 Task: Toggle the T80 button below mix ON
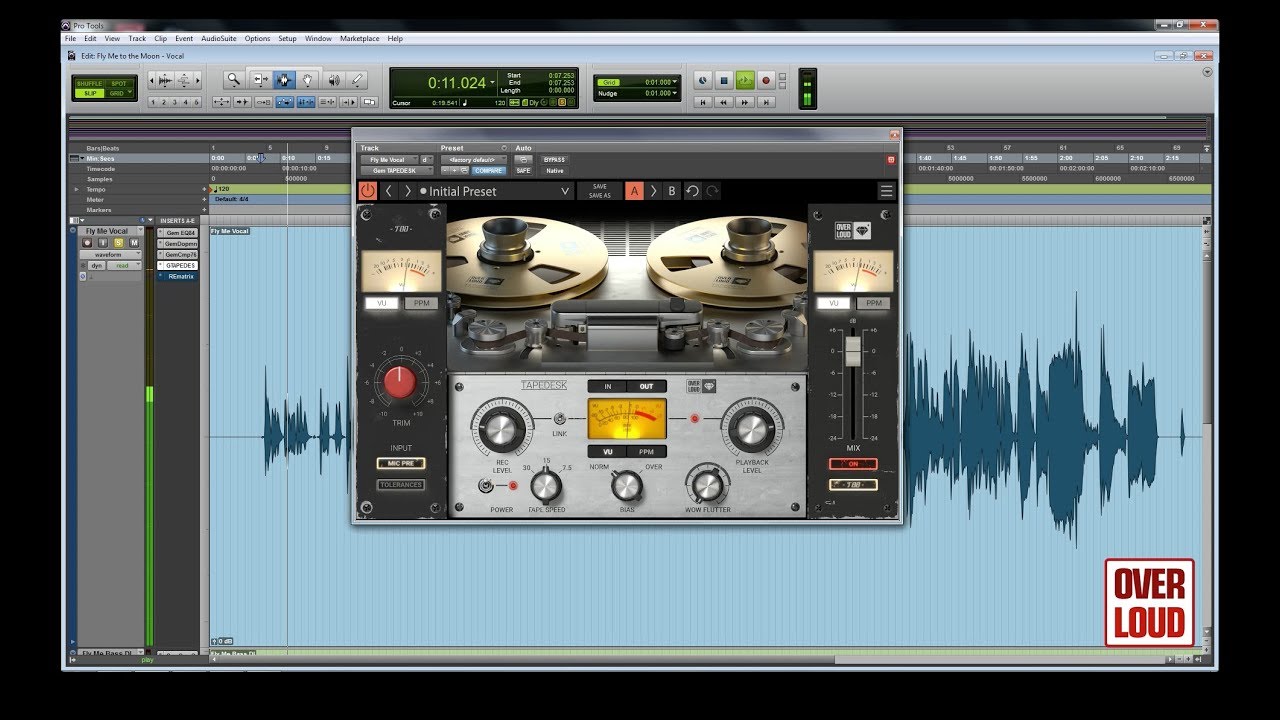click(853, 485)
